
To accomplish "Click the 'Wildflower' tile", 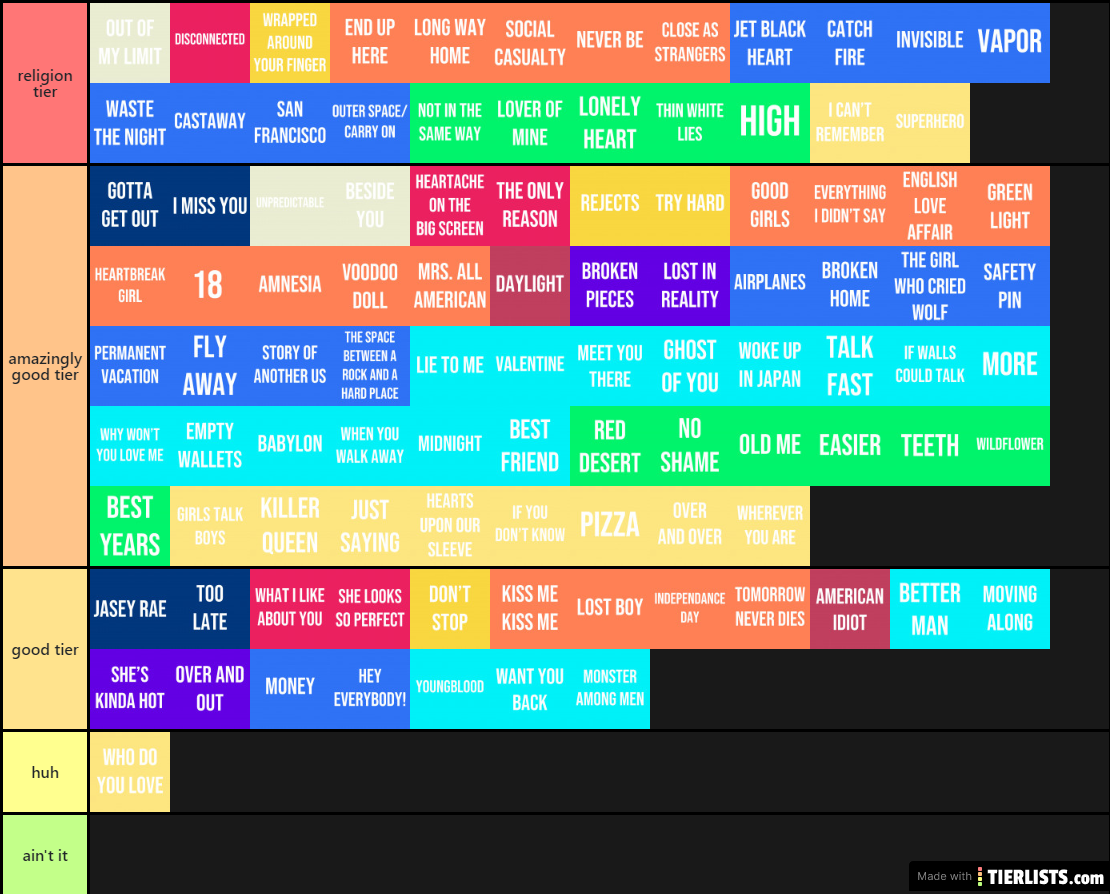I will click(1009, 446).
